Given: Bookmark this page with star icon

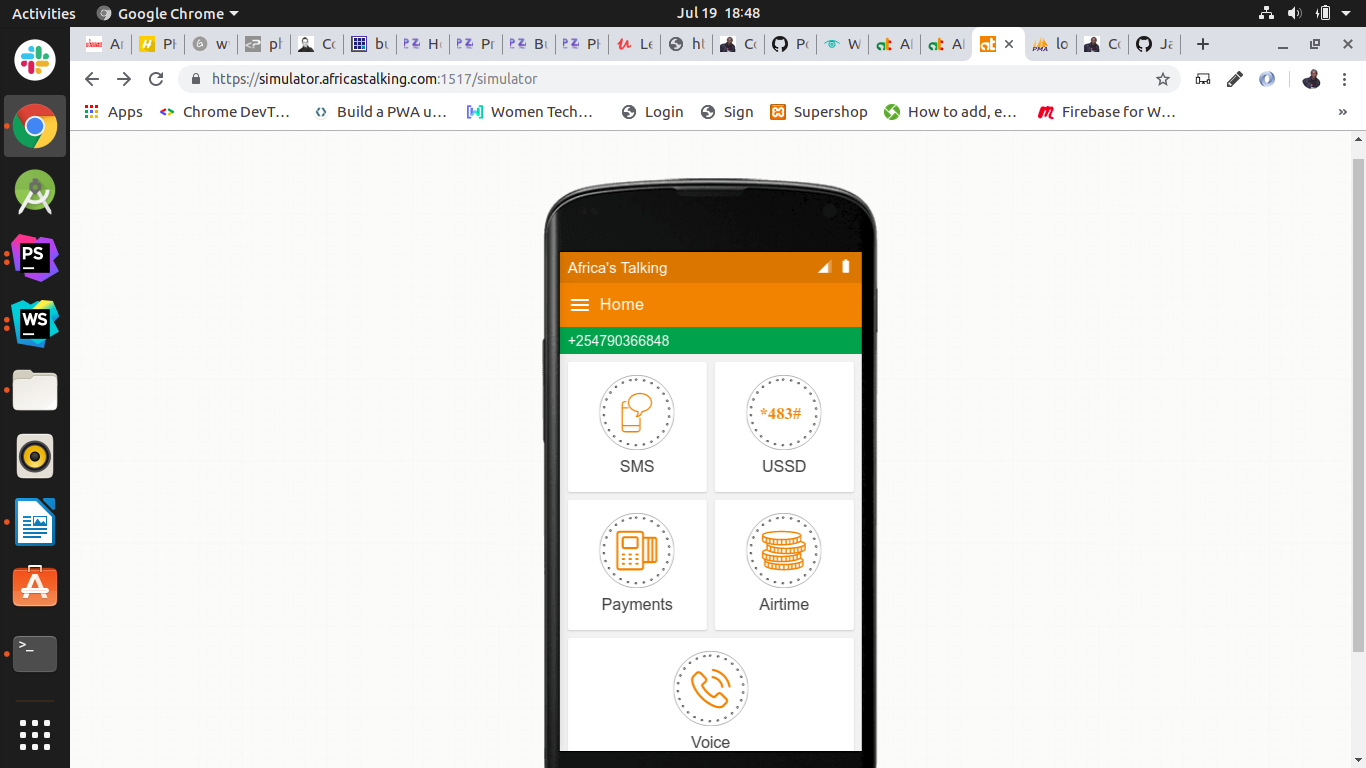Looking at the screenshot, I should (x=1162, y=79).
